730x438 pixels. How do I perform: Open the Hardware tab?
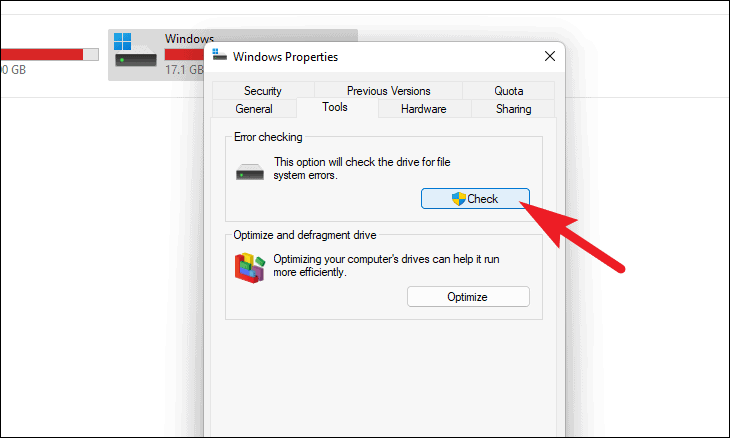(424, 109)
